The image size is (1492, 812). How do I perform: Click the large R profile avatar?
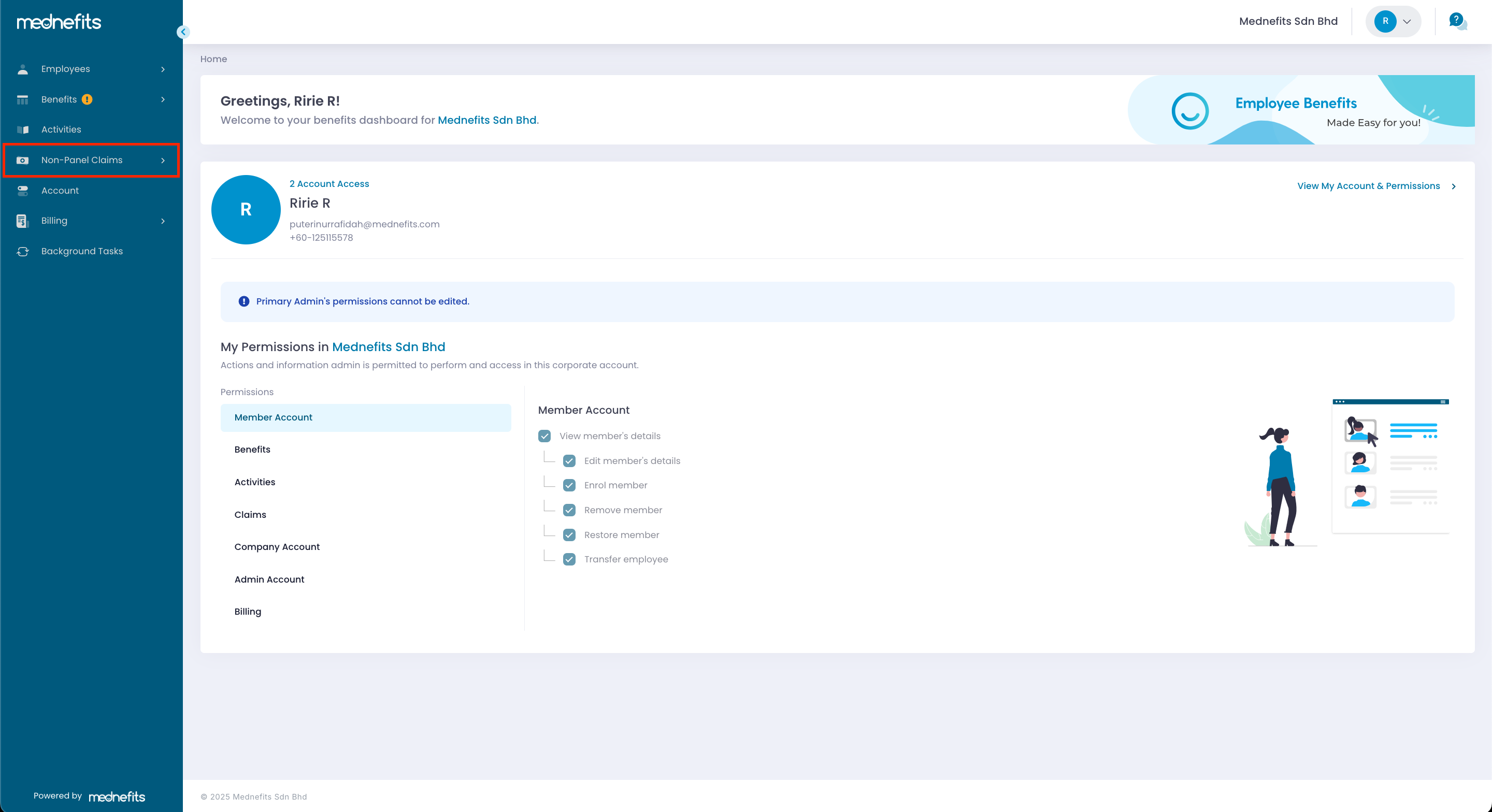point(246,210)
